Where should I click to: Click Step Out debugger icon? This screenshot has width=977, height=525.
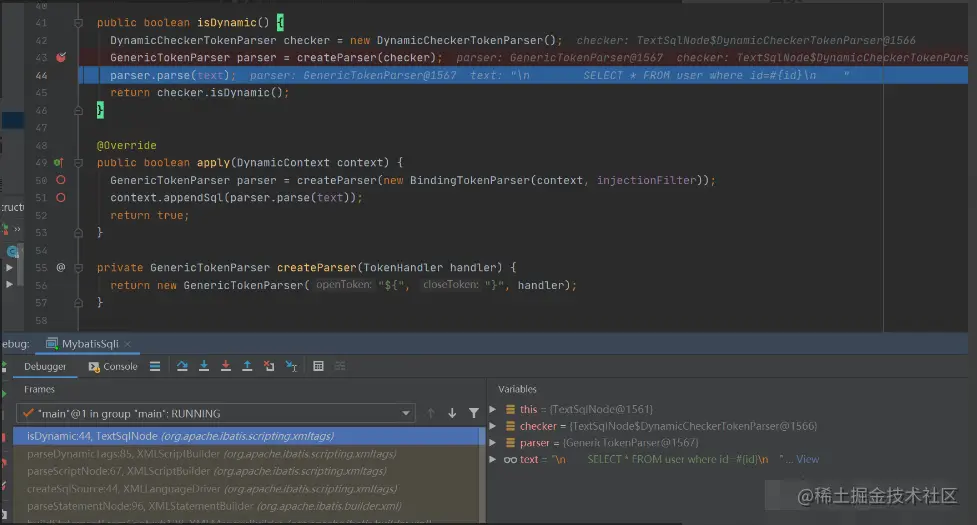pos(247,366)
